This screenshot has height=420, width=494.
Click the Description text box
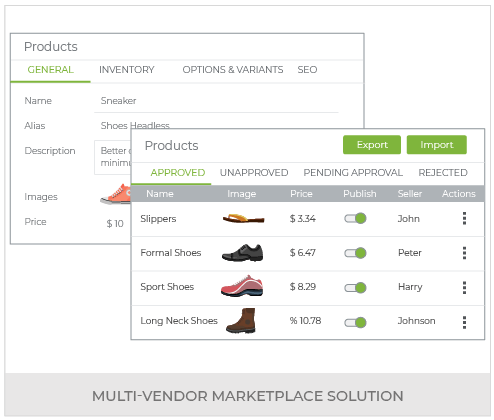pyautogui.click(x=113, y=157)
